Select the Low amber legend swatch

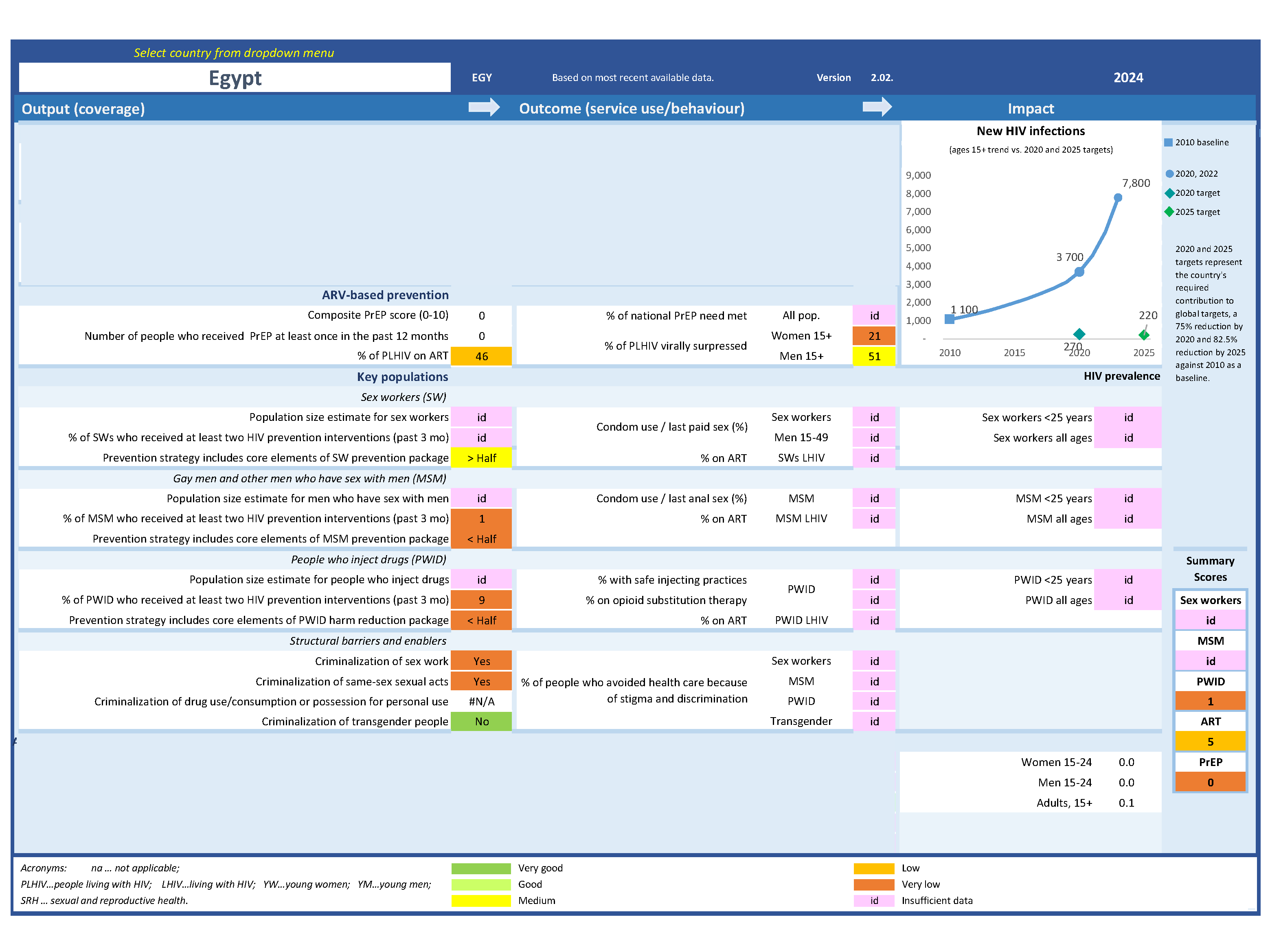(x=874, y=868)
